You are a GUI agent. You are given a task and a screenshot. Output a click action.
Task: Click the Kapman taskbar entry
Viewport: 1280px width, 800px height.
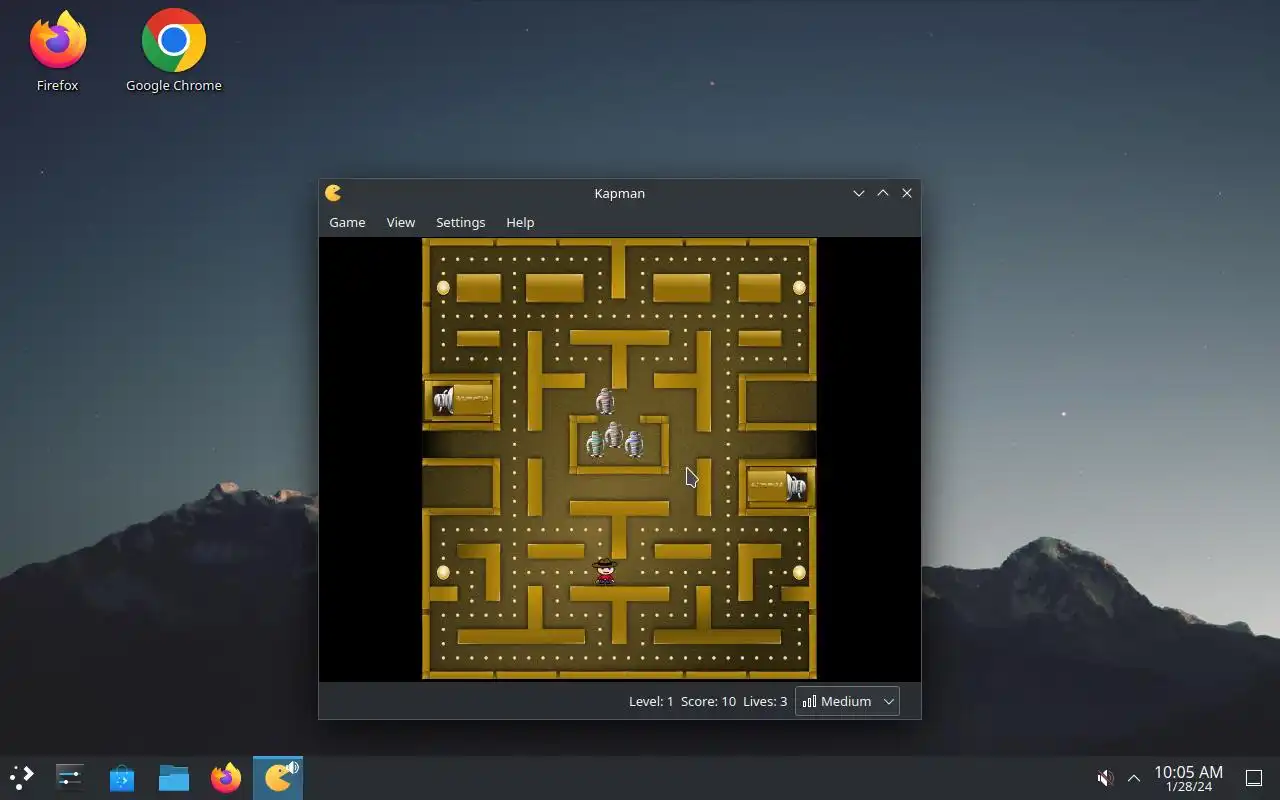[x=278, y=778]
